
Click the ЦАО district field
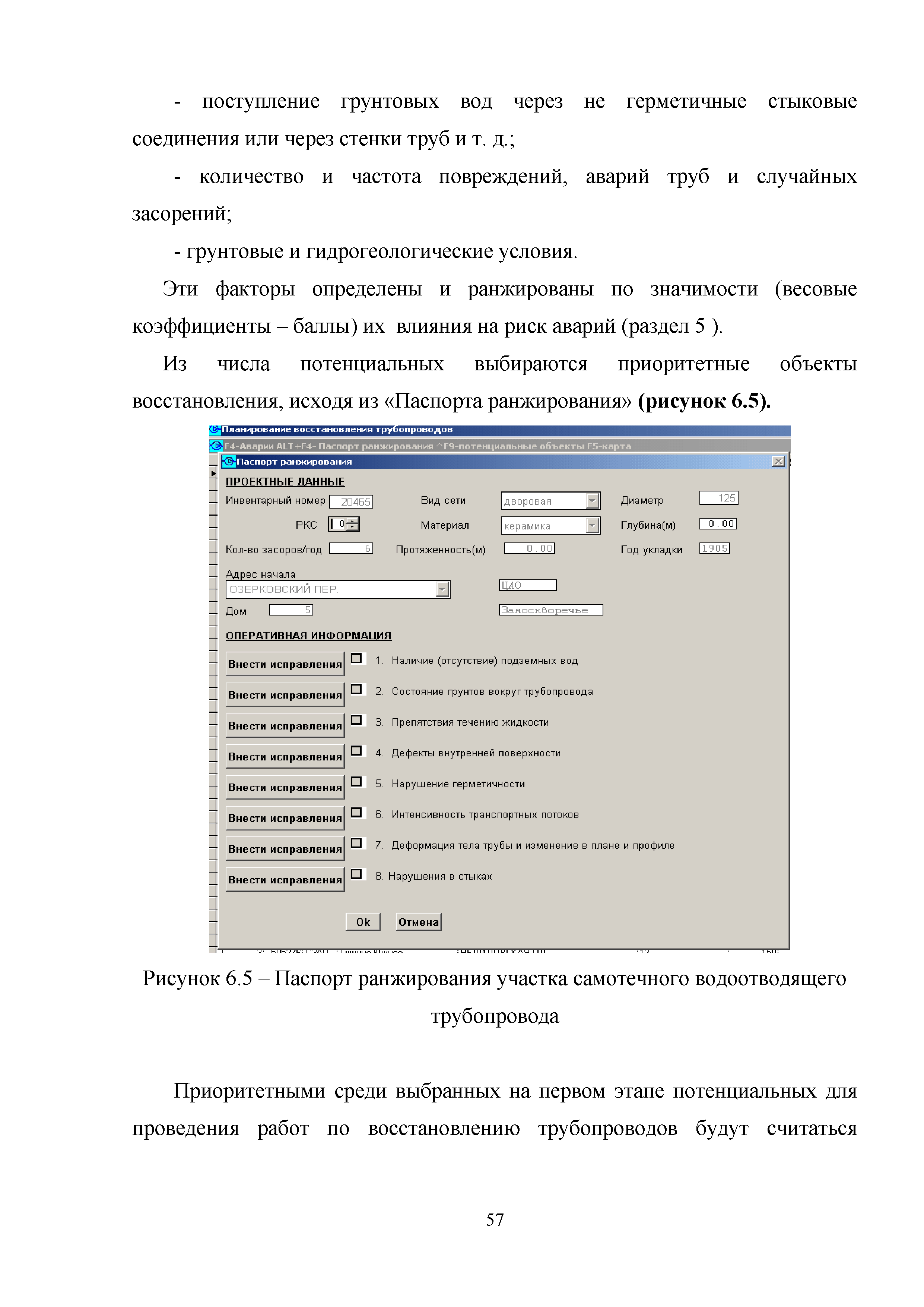(x=527, y=585)
